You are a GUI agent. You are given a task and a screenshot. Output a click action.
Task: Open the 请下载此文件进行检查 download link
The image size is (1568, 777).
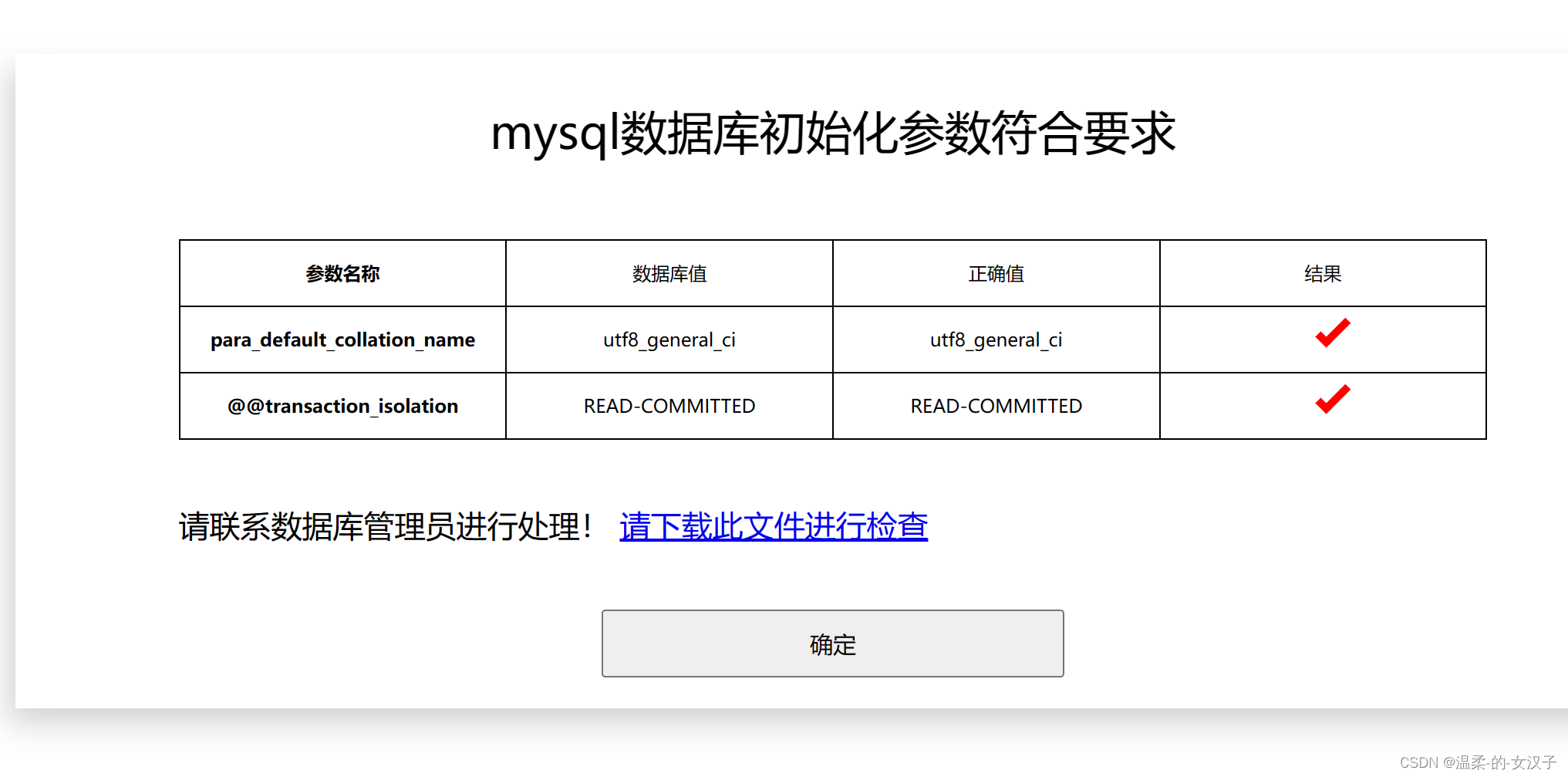(774, 527)
